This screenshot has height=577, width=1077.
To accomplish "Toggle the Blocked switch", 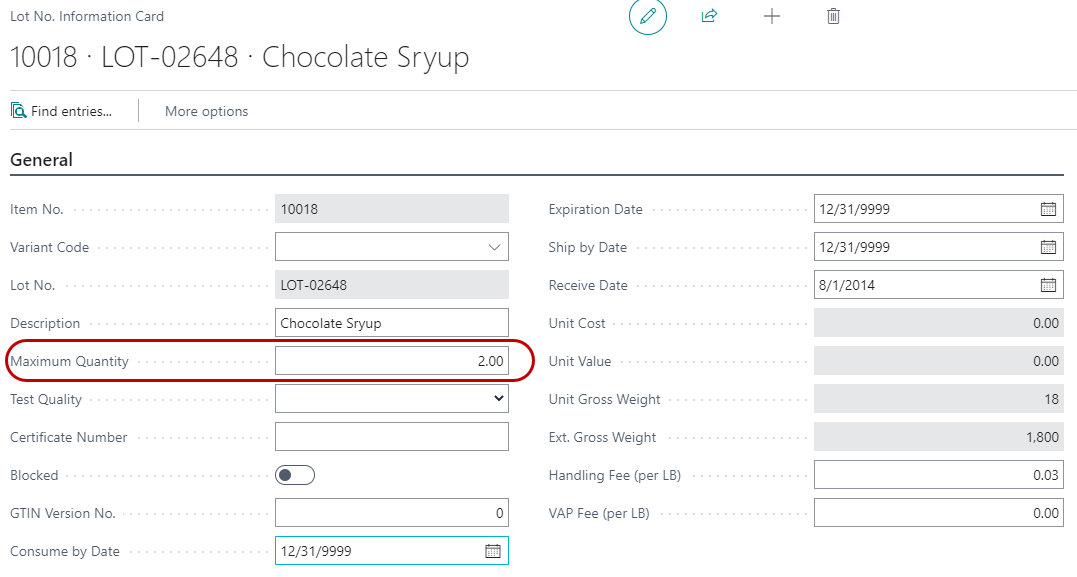I will click(295, 475).
